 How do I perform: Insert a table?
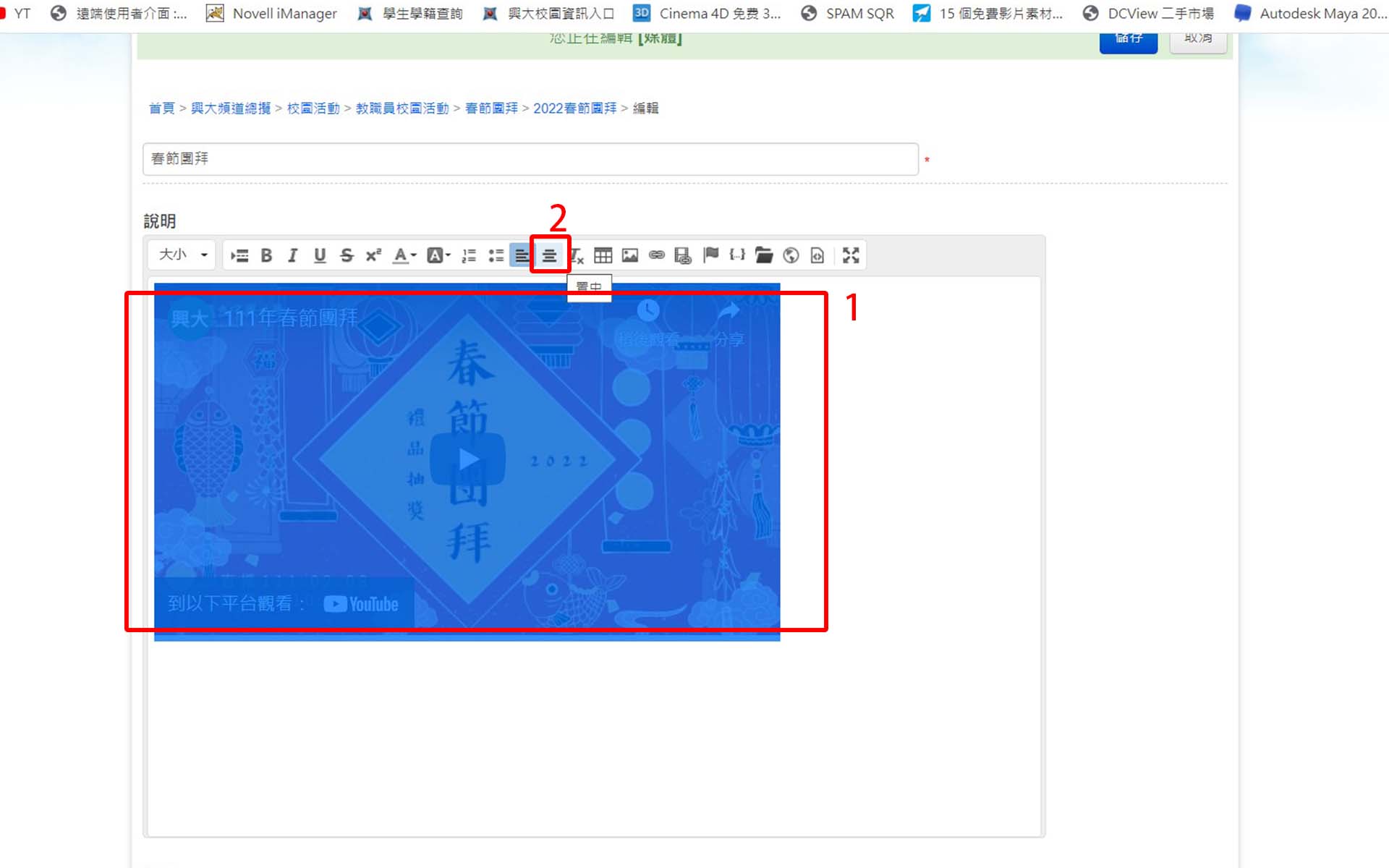click(603, 255)
